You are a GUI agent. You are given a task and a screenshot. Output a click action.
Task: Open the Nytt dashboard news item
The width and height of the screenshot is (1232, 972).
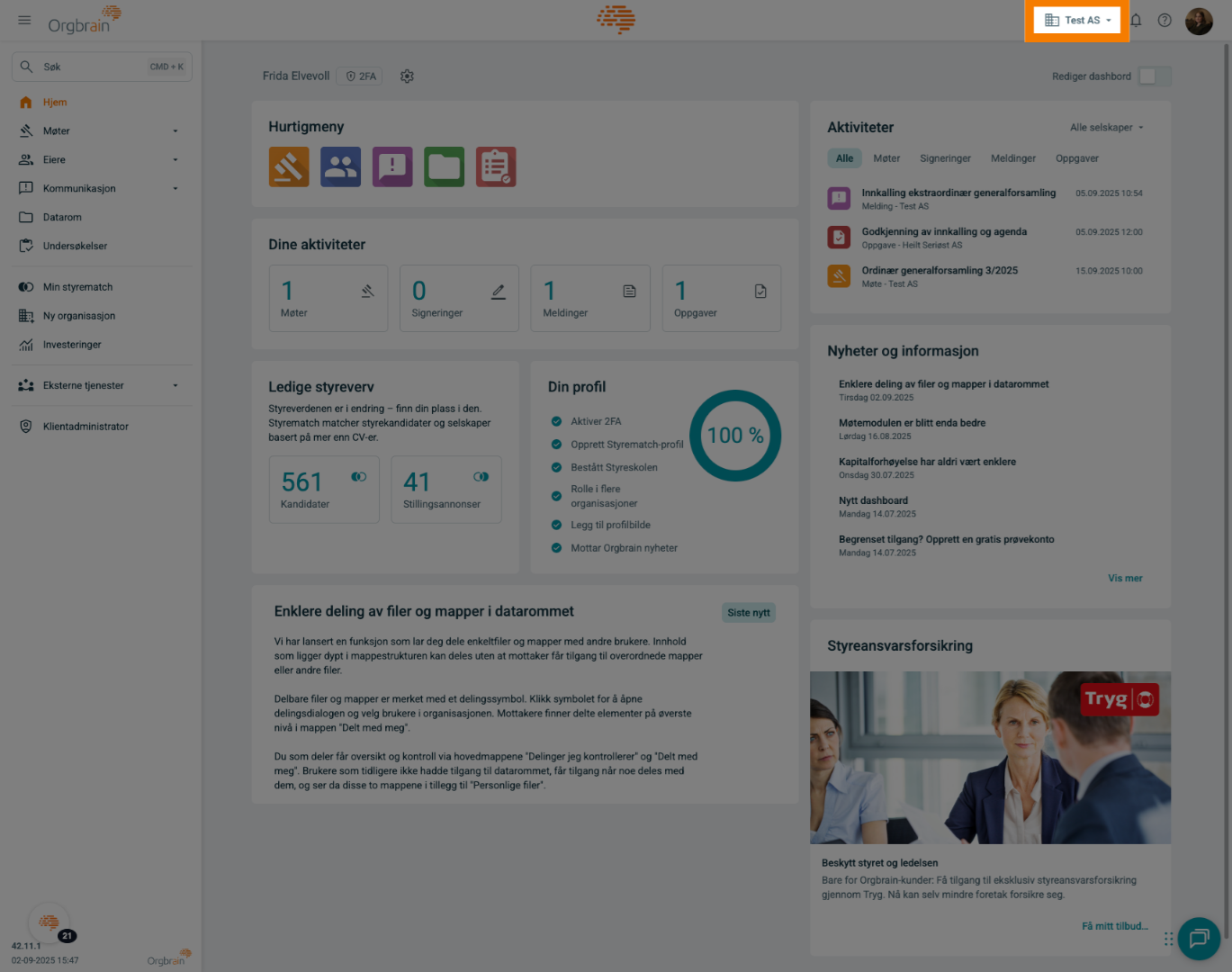[877, 507]
